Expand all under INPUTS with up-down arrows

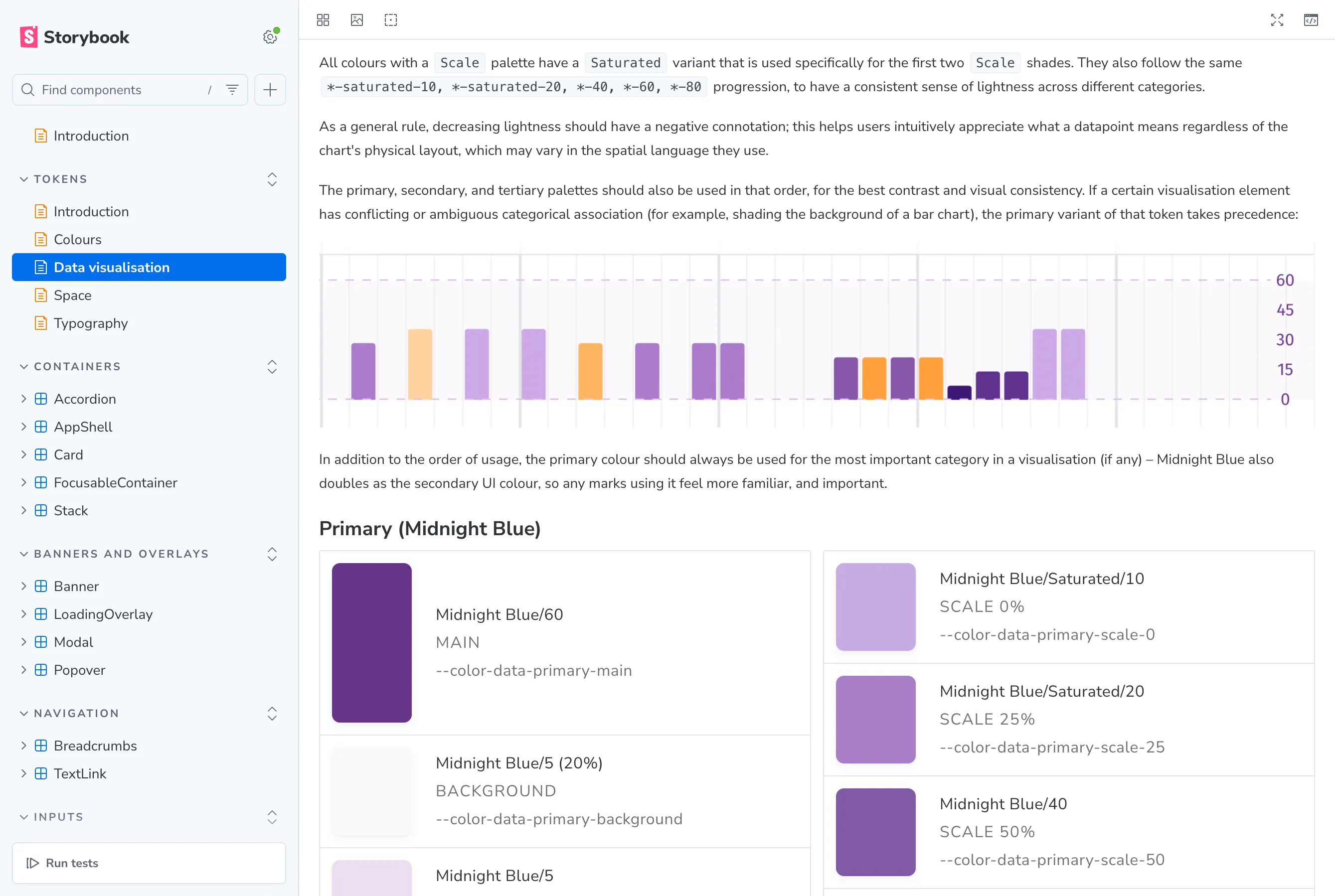coord(272,817)
